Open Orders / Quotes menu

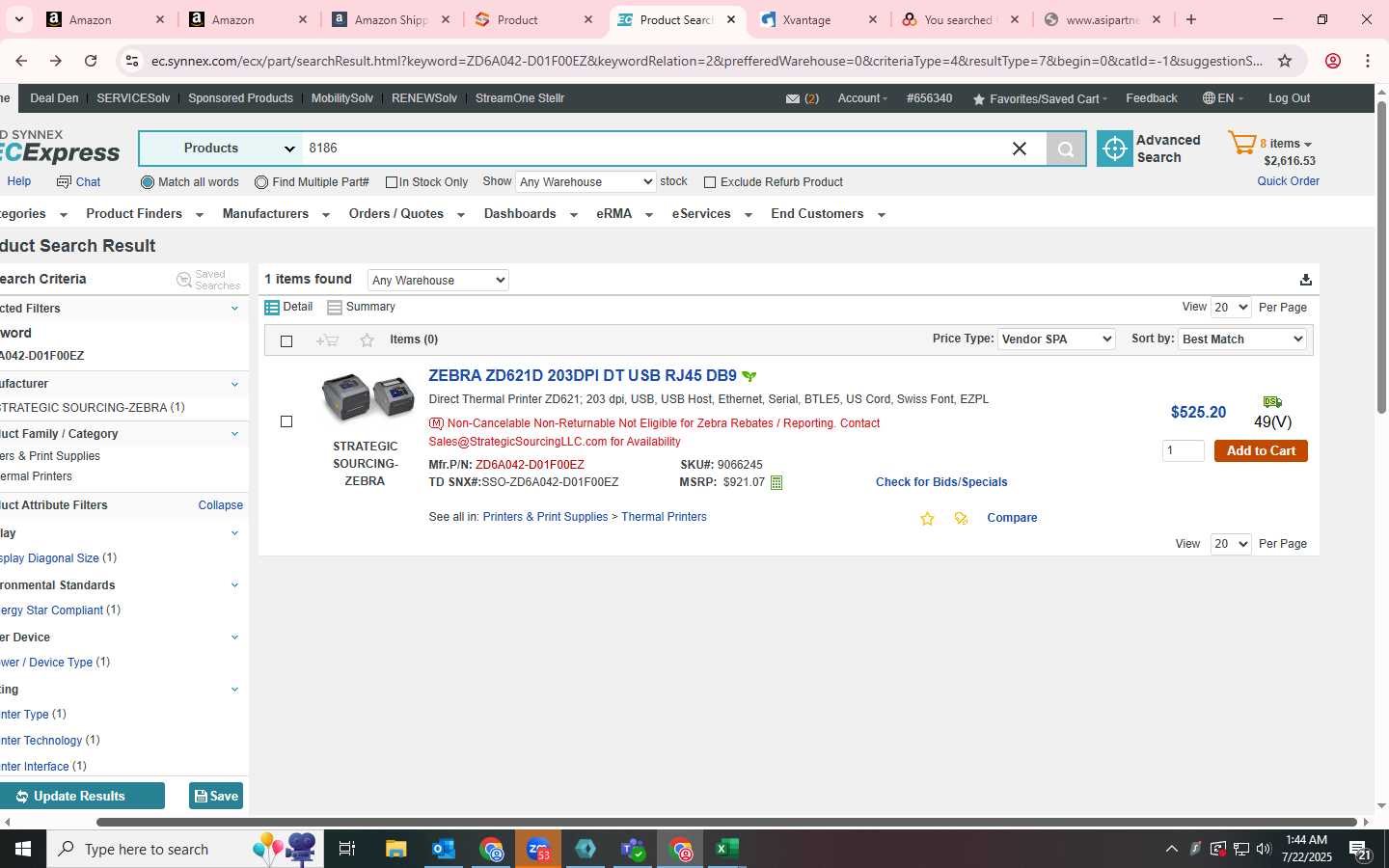pyautogui.click(x=407, y=214)
